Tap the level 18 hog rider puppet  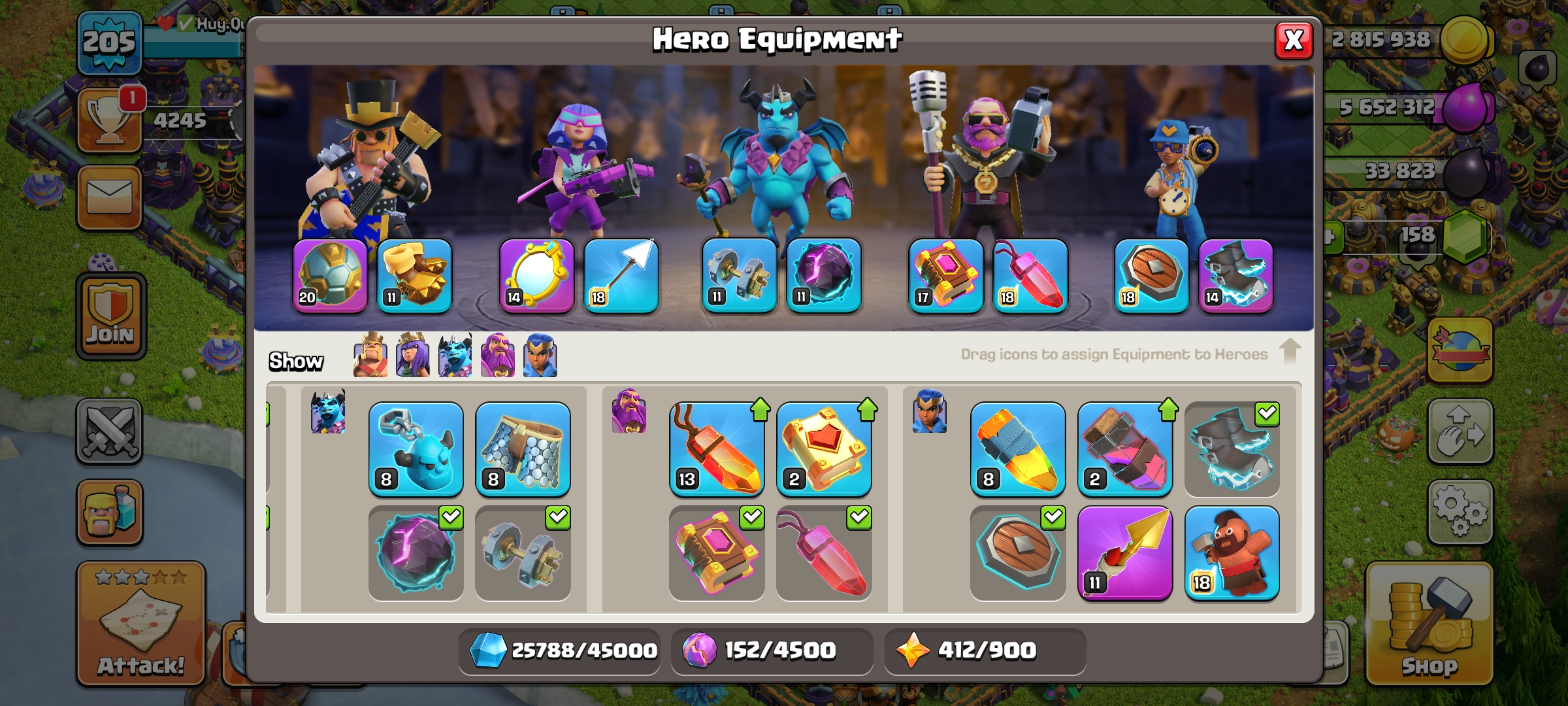point(1232,553)
